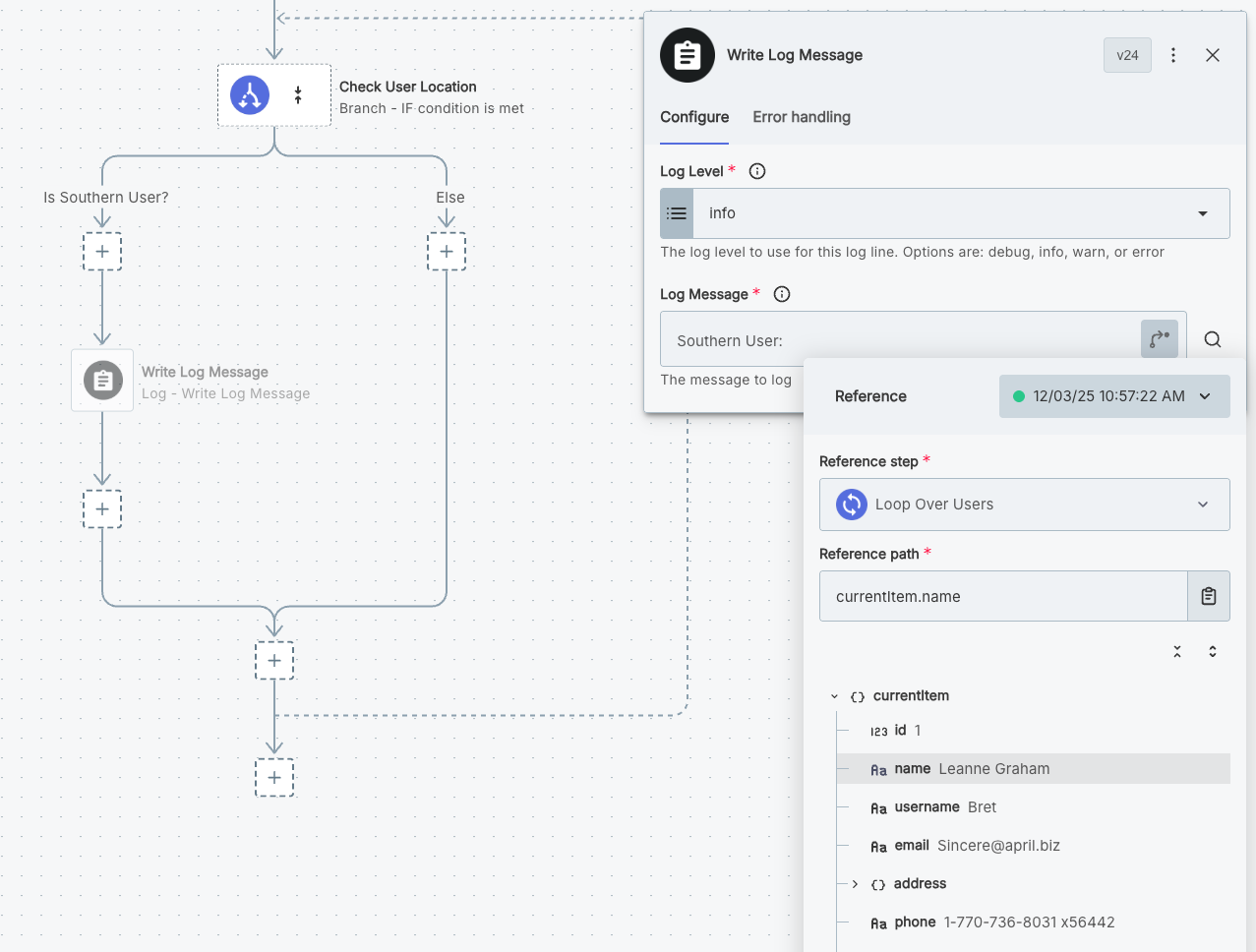Click the info icon next to Log Level

tap(756, 170)
